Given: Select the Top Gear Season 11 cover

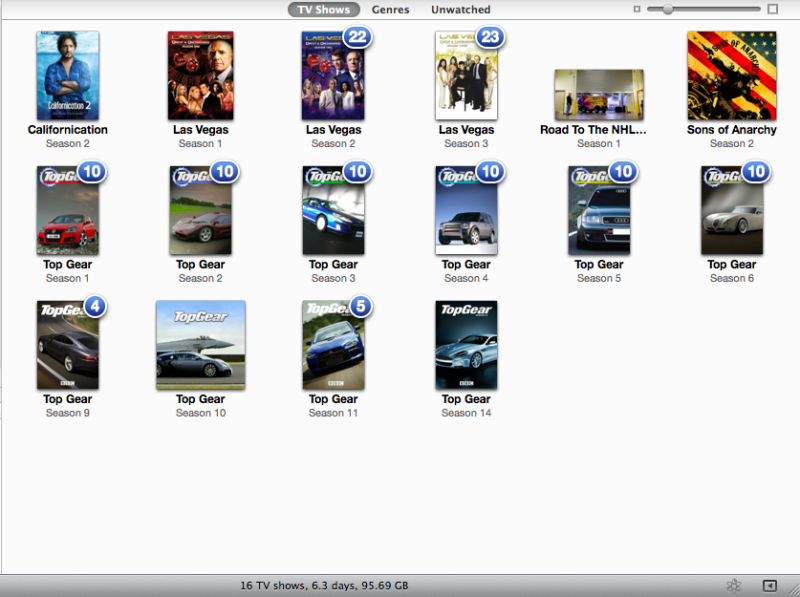Looking at the screenshot, I should point(333,345).
